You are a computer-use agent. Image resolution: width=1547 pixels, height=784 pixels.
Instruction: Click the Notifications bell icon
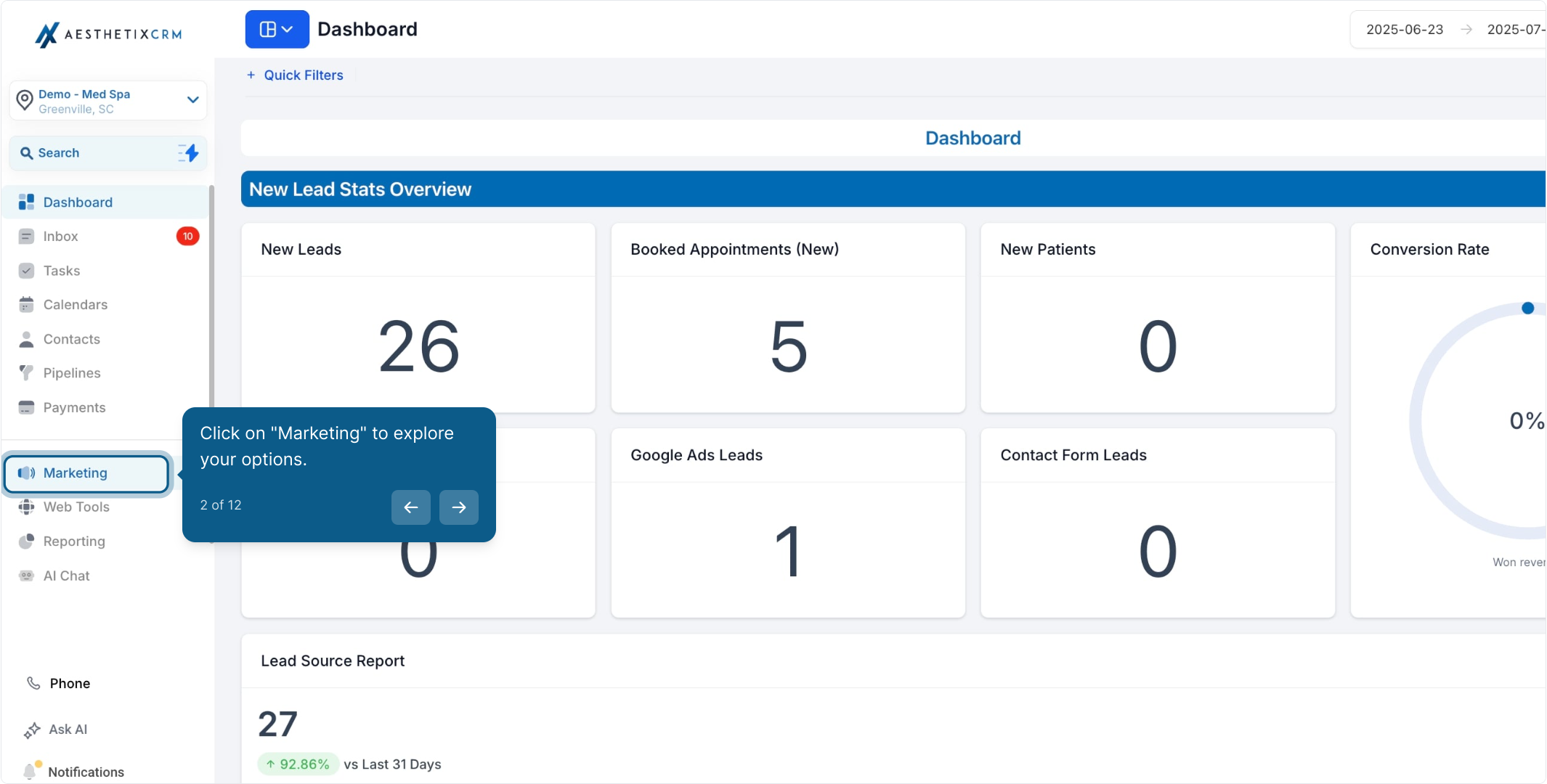click(31, 771)
